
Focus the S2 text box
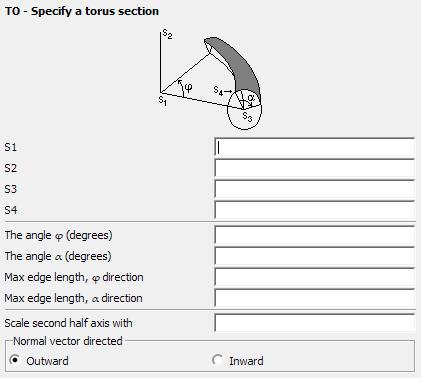pyautogui.click(x=315, y=168)
